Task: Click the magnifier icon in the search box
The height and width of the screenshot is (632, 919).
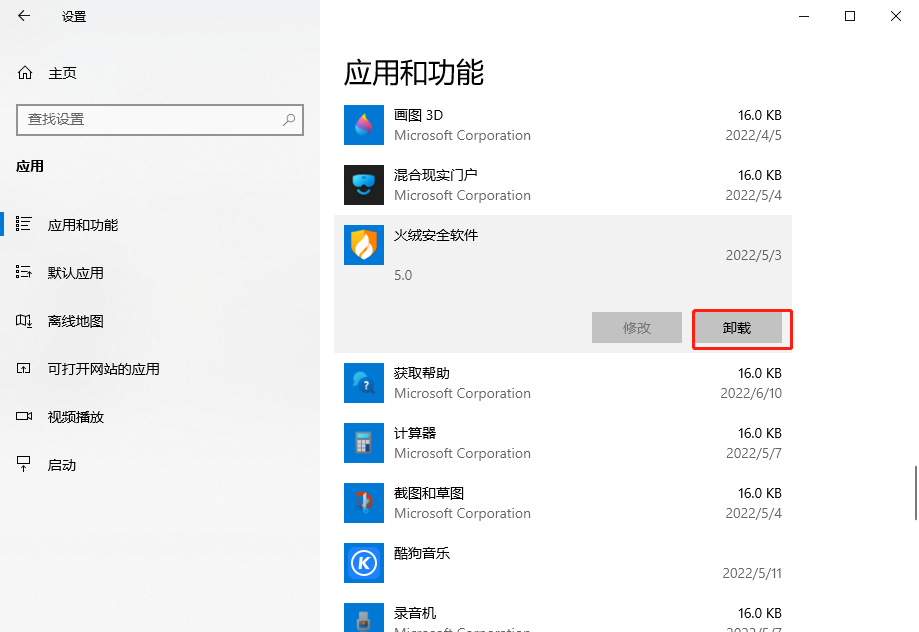Action: [289, 119]
